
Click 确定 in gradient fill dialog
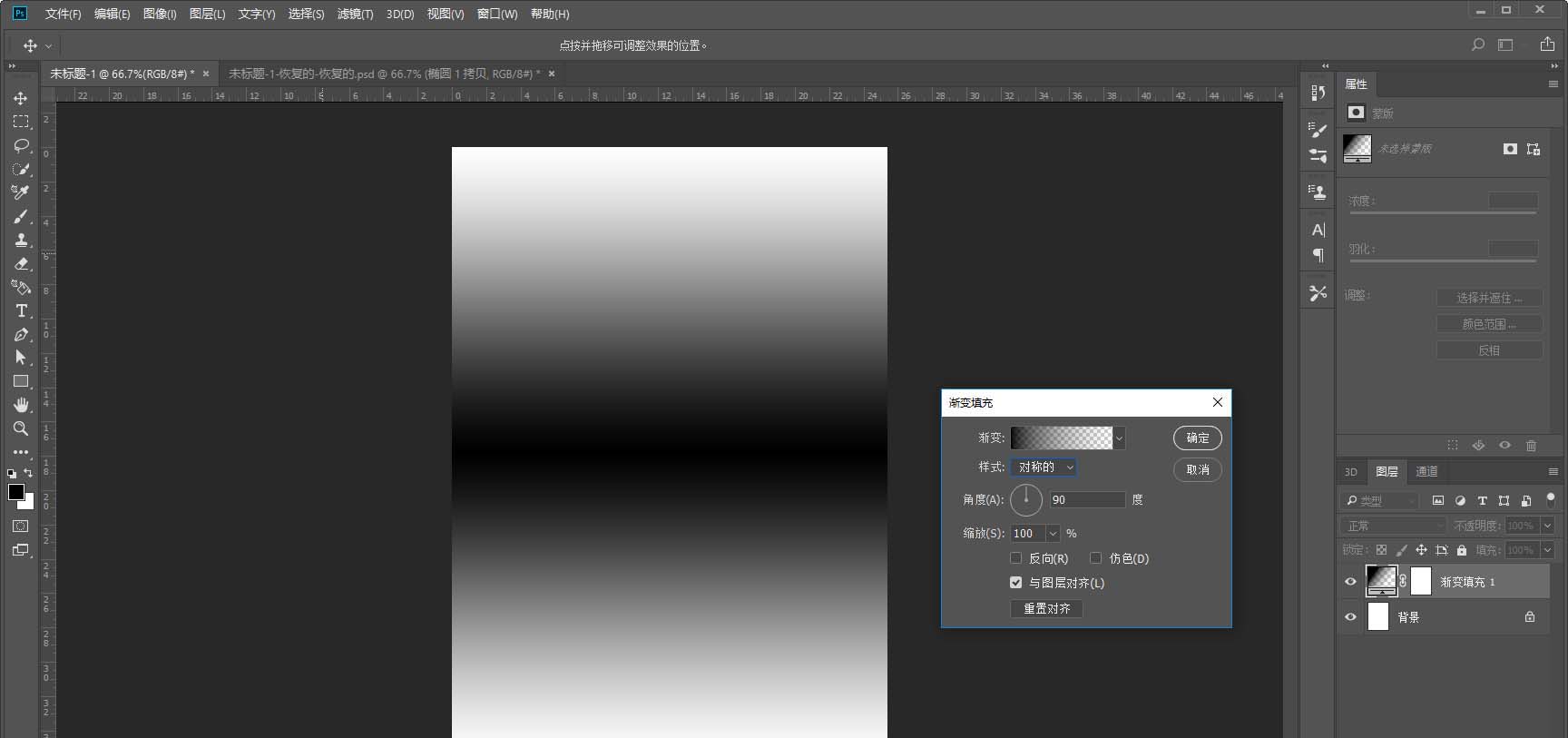1198,438
